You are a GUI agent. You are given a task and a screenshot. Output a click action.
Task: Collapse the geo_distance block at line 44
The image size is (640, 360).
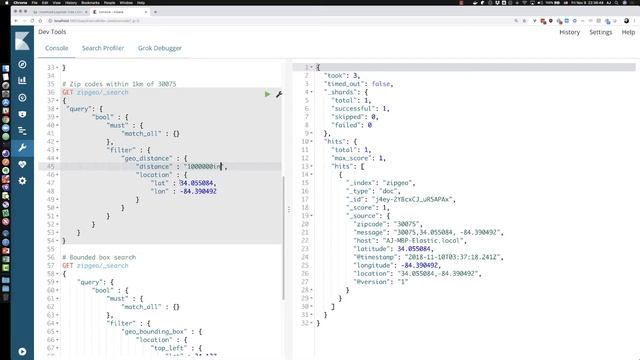pyautogui.click(x=57, y=158)
